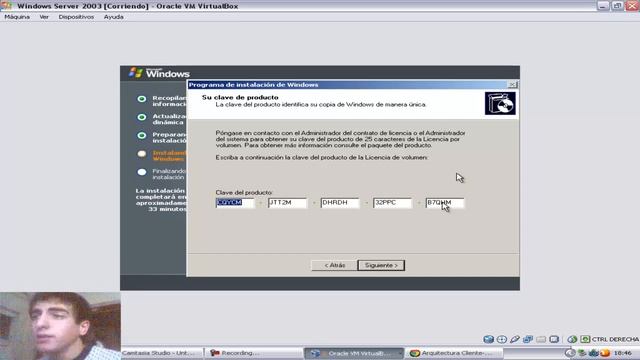
Task: Click the Actualización dinámica step indicator
Action: (142, 117)
